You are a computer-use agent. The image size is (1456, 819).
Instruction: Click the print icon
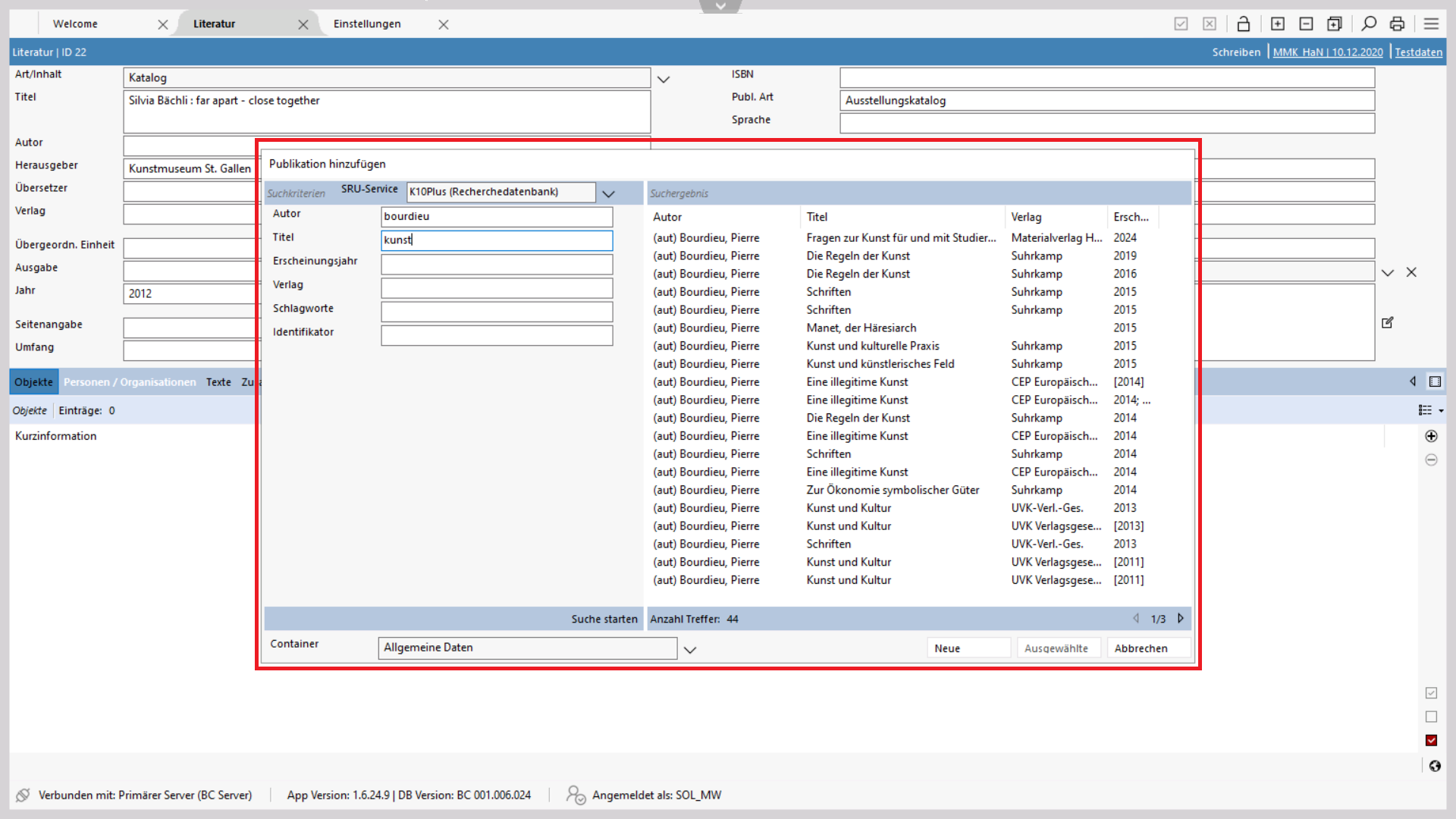coord(1397,24)
